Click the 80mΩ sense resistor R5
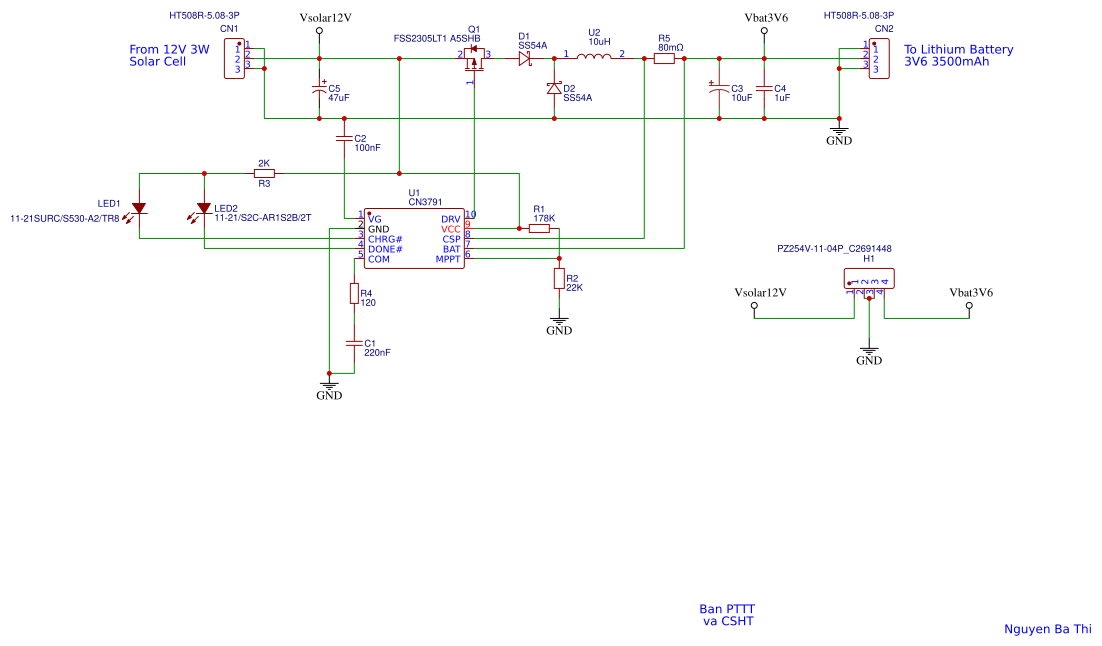This screenshot has width=1102, height=646. pyautogui.click(x=662, y=57)
